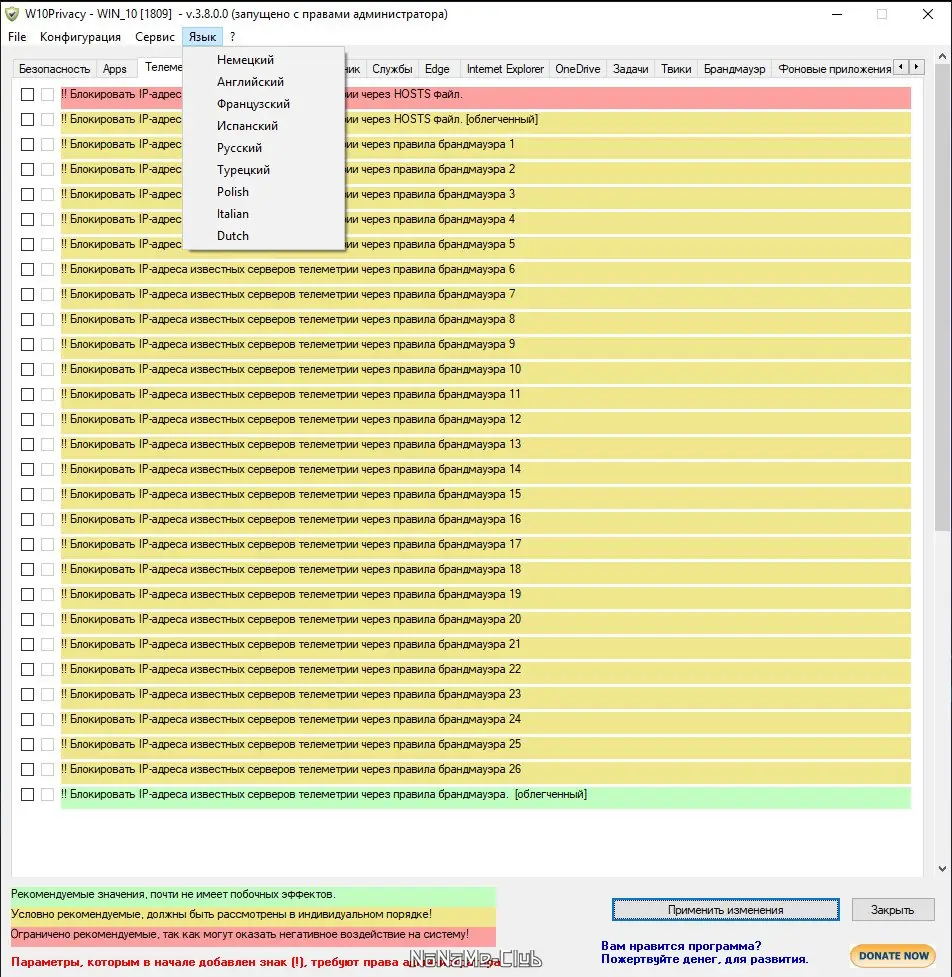The width and height of the screenshot is (952, 977).
Task: Check first checkbox of правила брандмауэра 6 row
Action: 27,270
